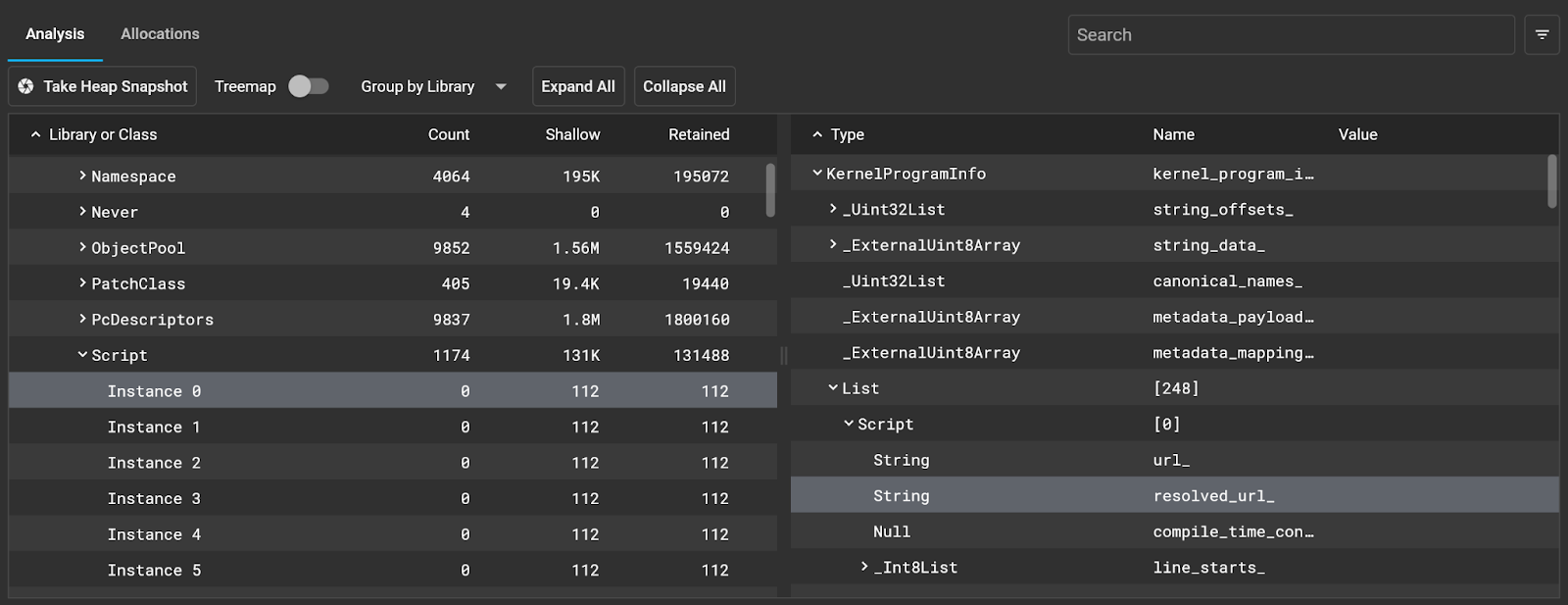Select Instance 3 in the Script list

pyautogui.click(x=154, y=498)
